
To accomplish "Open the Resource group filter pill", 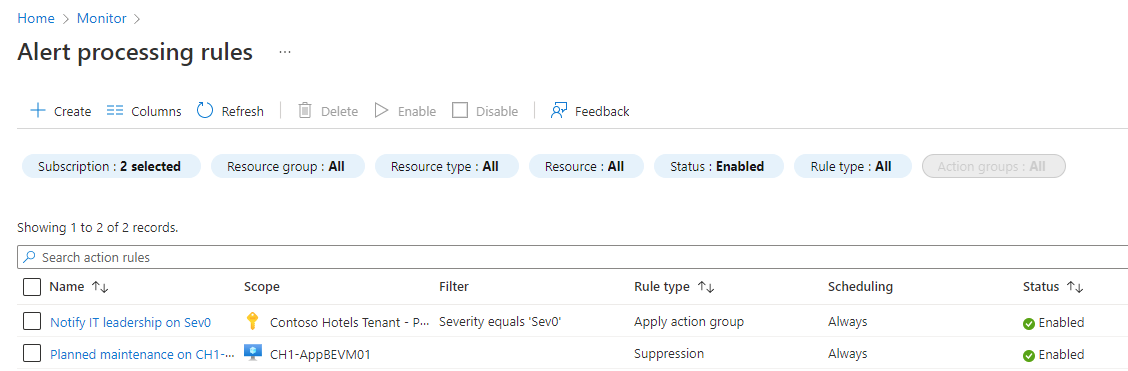I will click(288, 166).
